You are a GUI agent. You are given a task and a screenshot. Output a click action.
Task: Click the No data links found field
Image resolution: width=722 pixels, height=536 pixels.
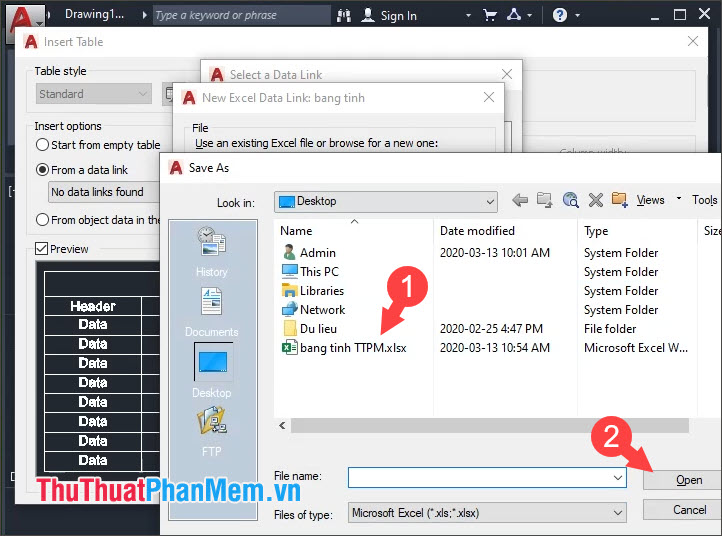coord(104,192)
